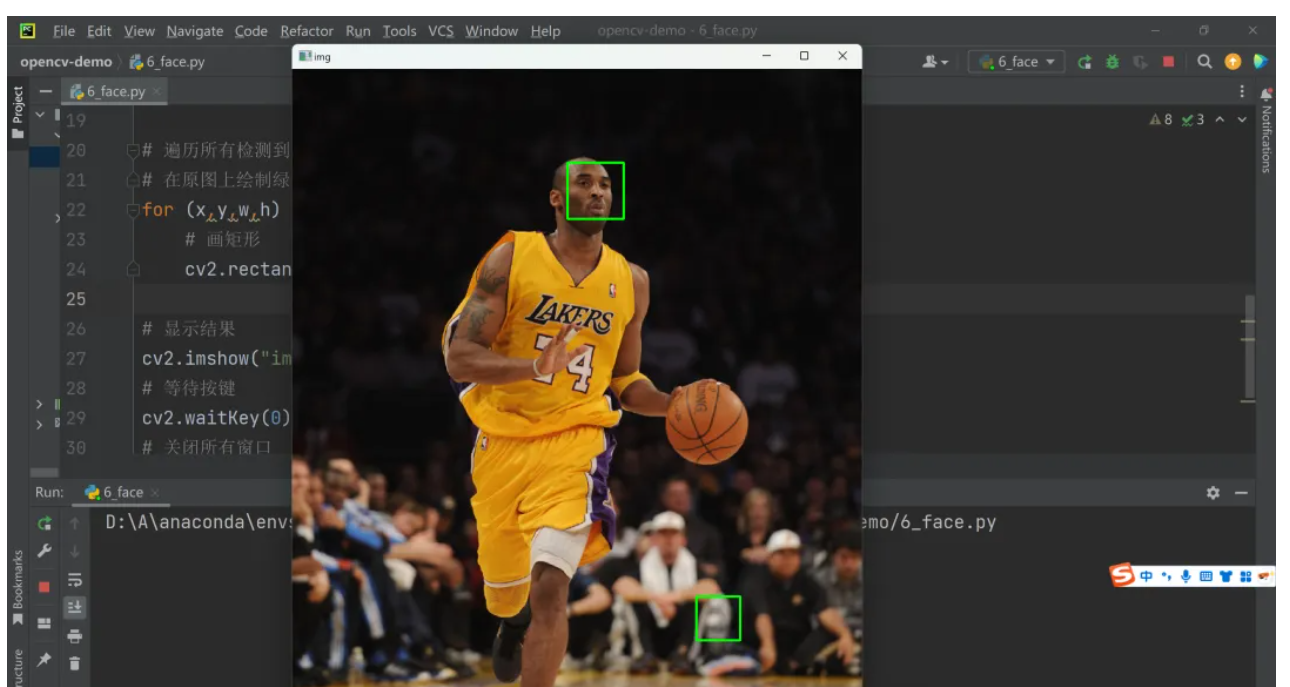Click the Sogou input method S icon
Viewport: 1290px width, 687px height.
[1123, 575]
